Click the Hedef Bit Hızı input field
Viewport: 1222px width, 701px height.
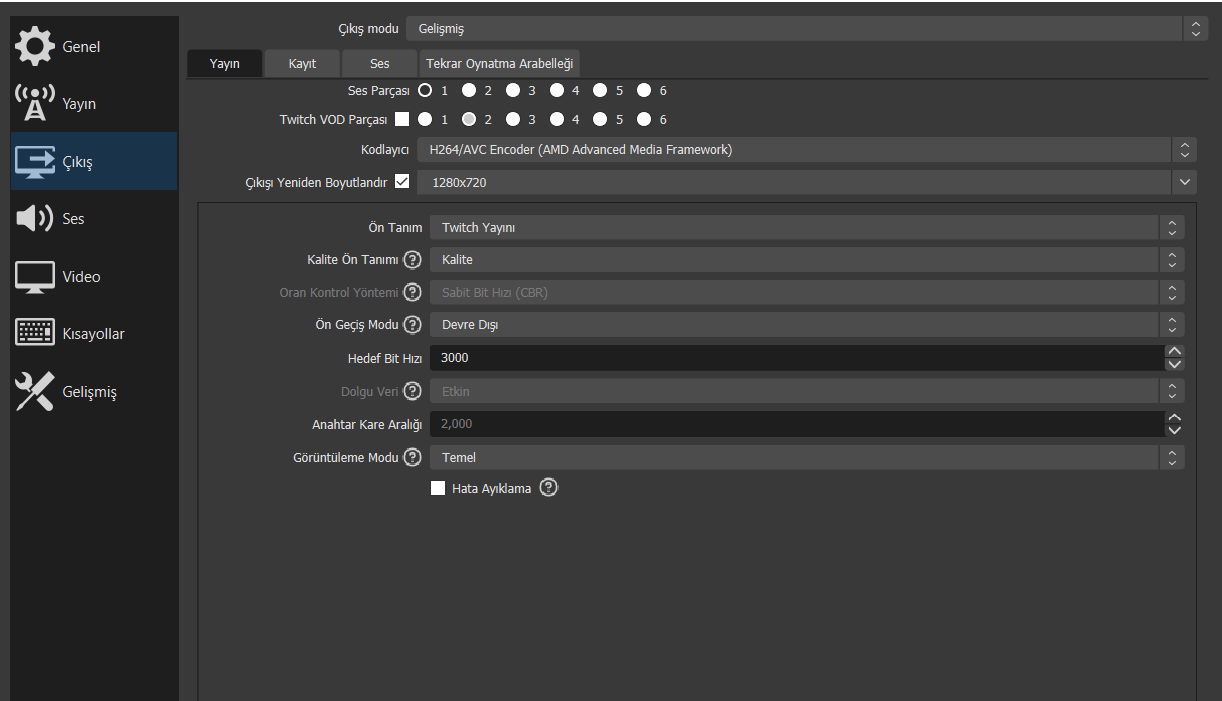(796, 358)
